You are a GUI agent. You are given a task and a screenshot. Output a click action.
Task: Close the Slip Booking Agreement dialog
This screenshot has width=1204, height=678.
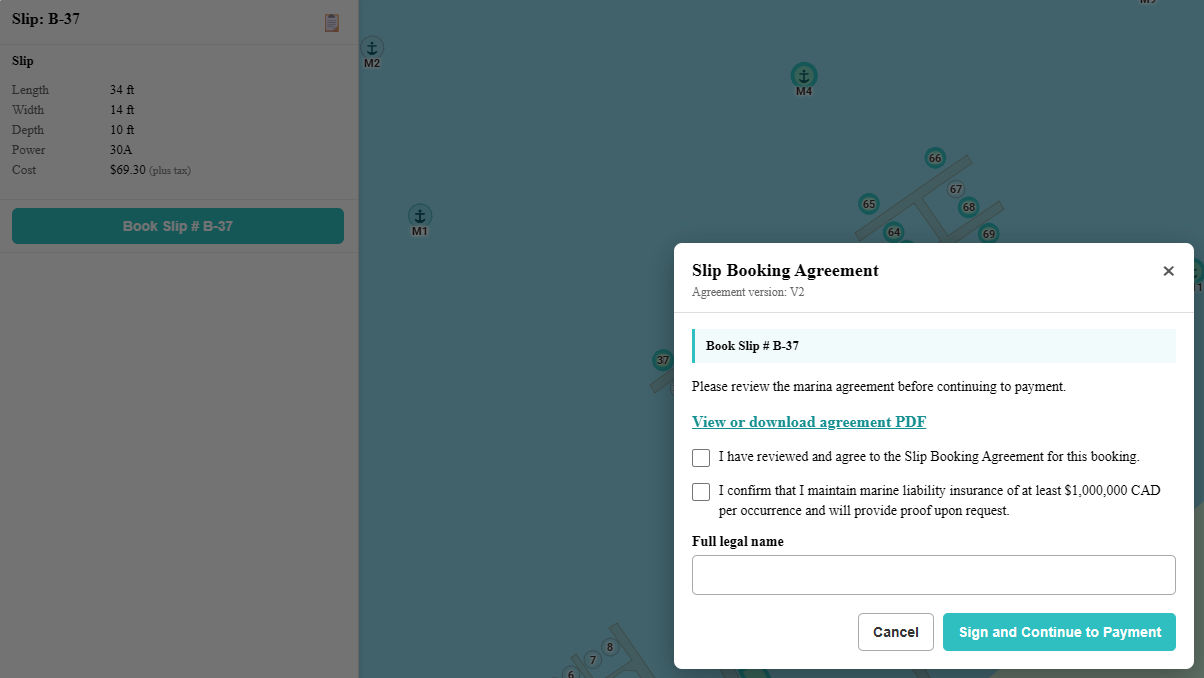(x=1168, y=271)
